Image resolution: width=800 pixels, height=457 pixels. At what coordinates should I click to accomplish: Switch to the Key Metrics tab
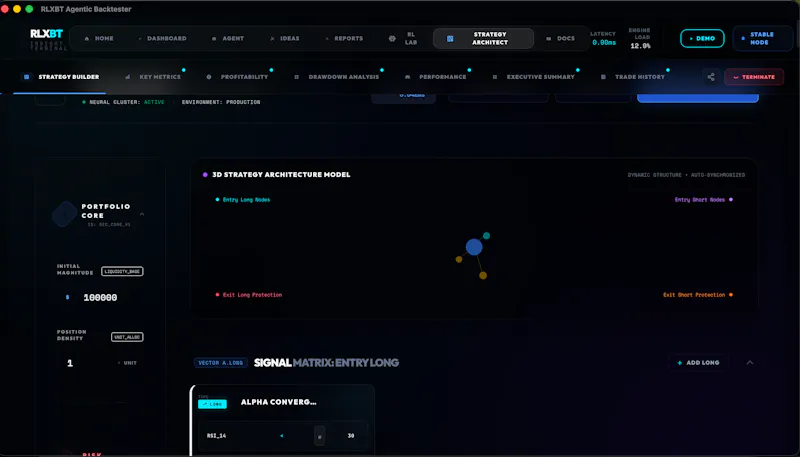153,77
